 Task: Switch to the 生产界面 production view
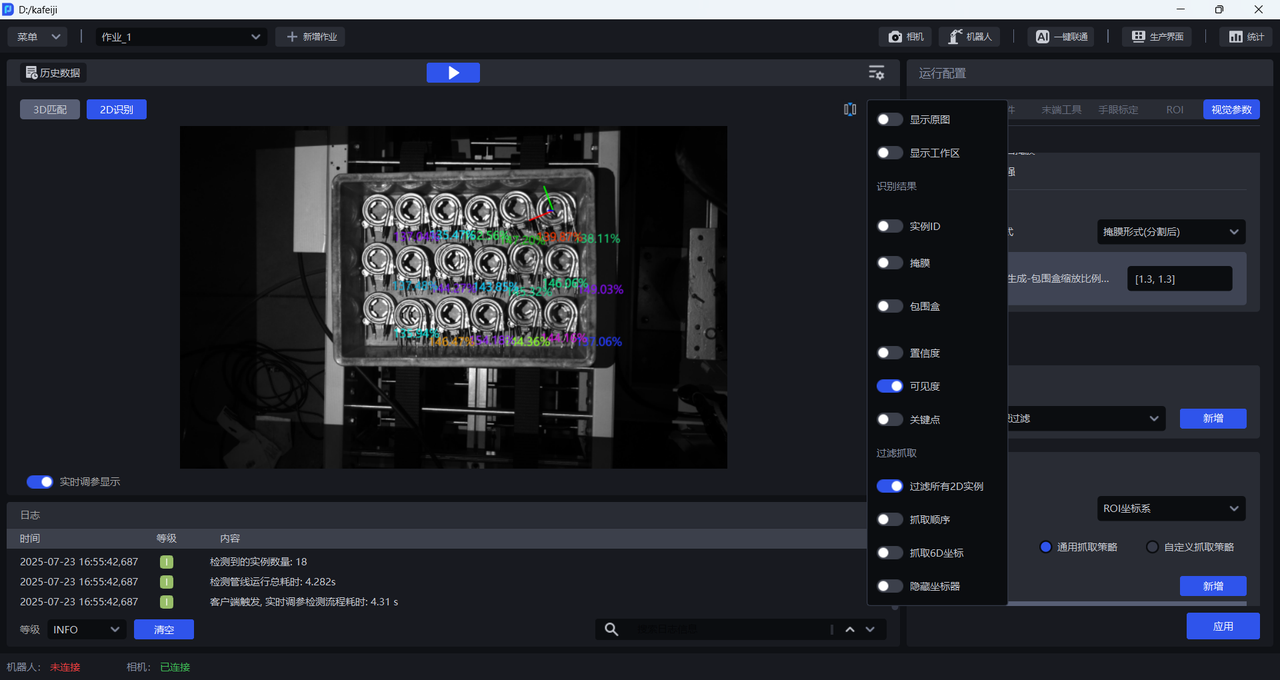[x=1157, y=37]
